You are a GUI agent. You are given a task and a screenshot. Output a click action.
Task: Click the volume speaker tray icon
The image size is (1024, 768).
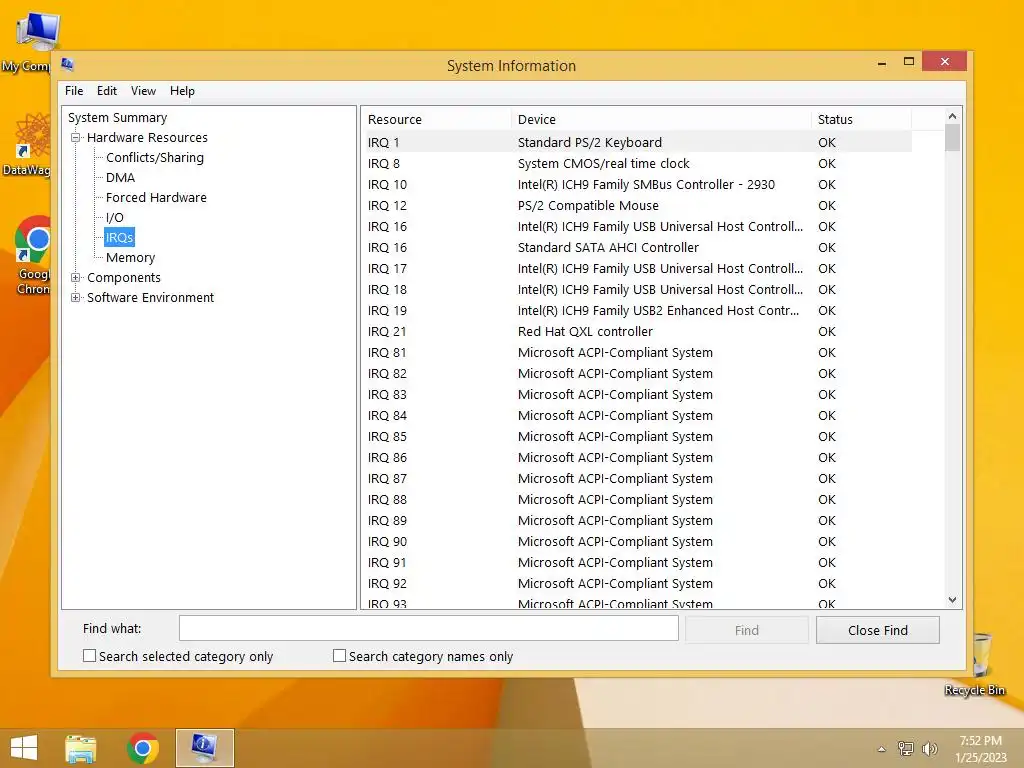click(x=929, y=749)
